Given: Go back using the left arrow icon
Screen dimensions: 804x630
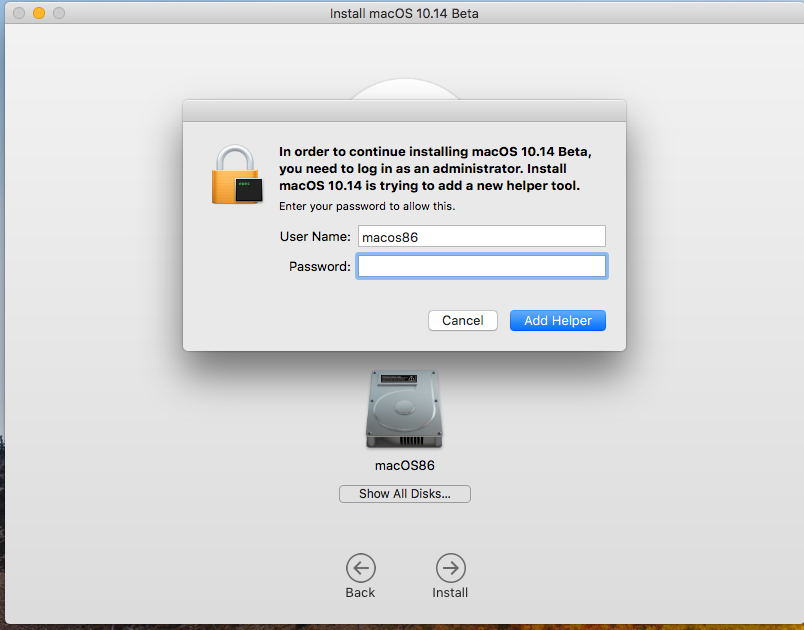Looking at the screenshot, I should click(360, 568).
